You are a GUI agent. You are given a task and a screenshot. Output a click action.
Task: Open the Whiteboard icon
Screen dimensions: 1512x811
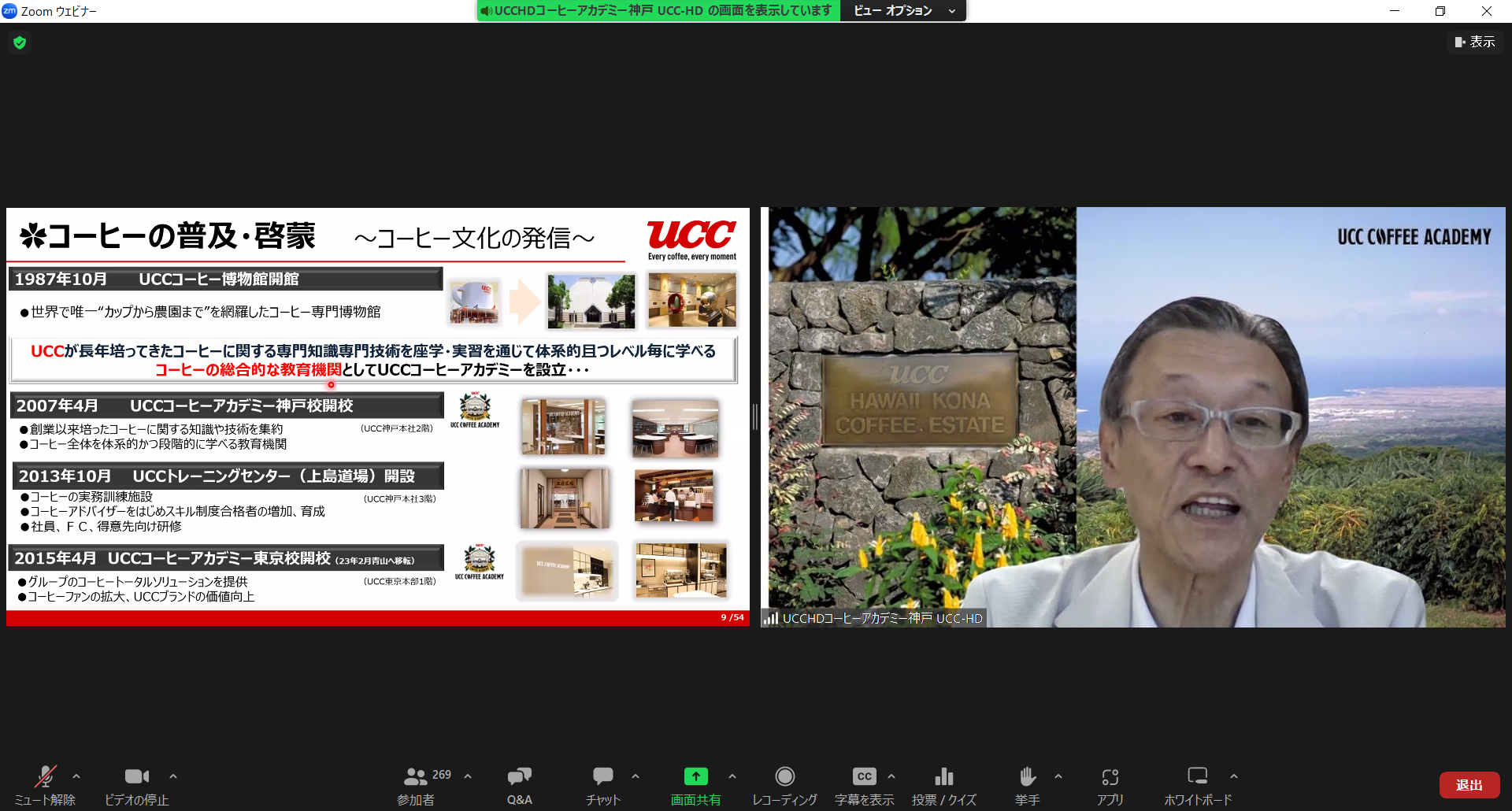pos(1198,776)
